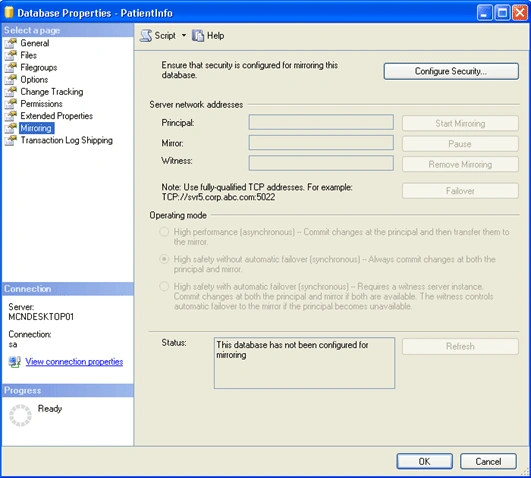Click the Extended Properties page icon
This screenshot has height=478, width=531.
click(11, 116)
